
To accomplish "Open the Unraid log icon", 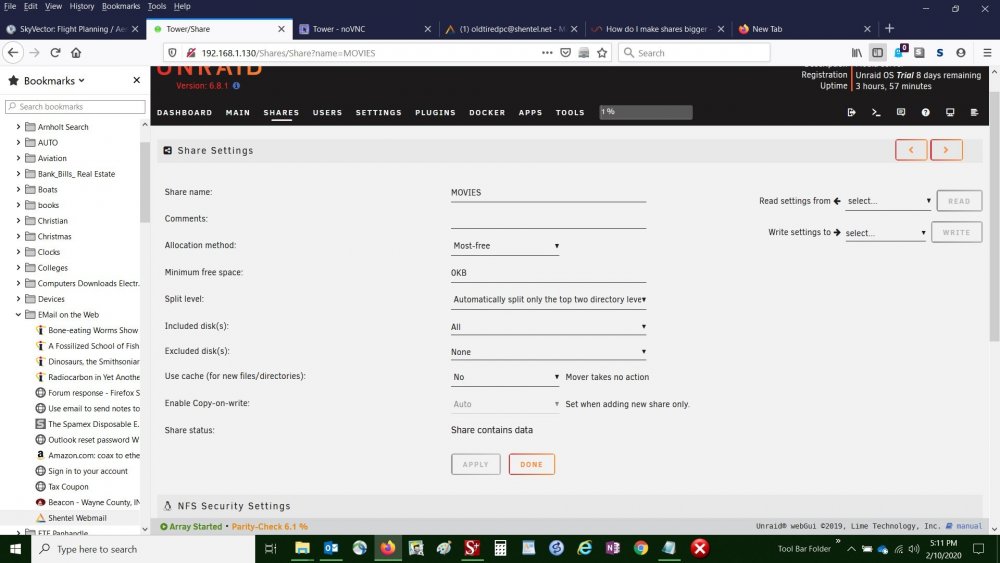I will click(x=974, y=112).
